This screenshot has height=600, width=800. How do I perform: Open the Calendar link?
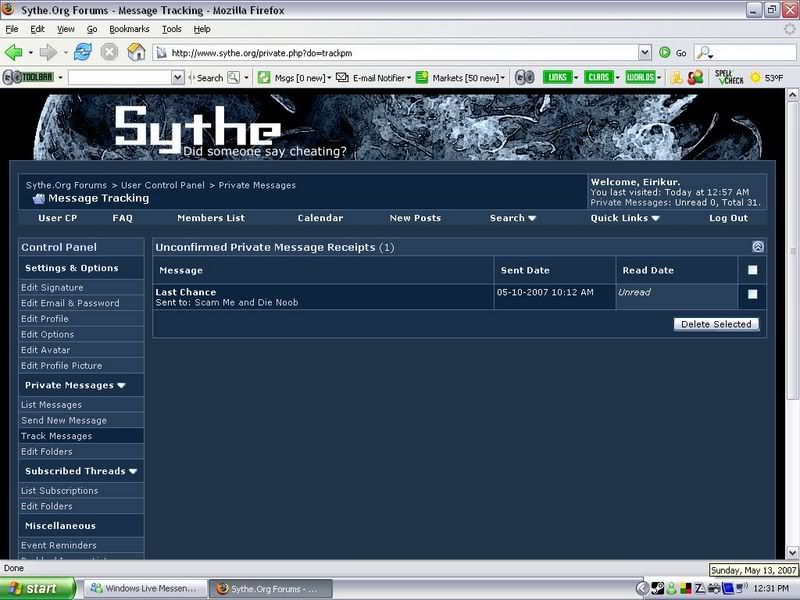(320, 218)
